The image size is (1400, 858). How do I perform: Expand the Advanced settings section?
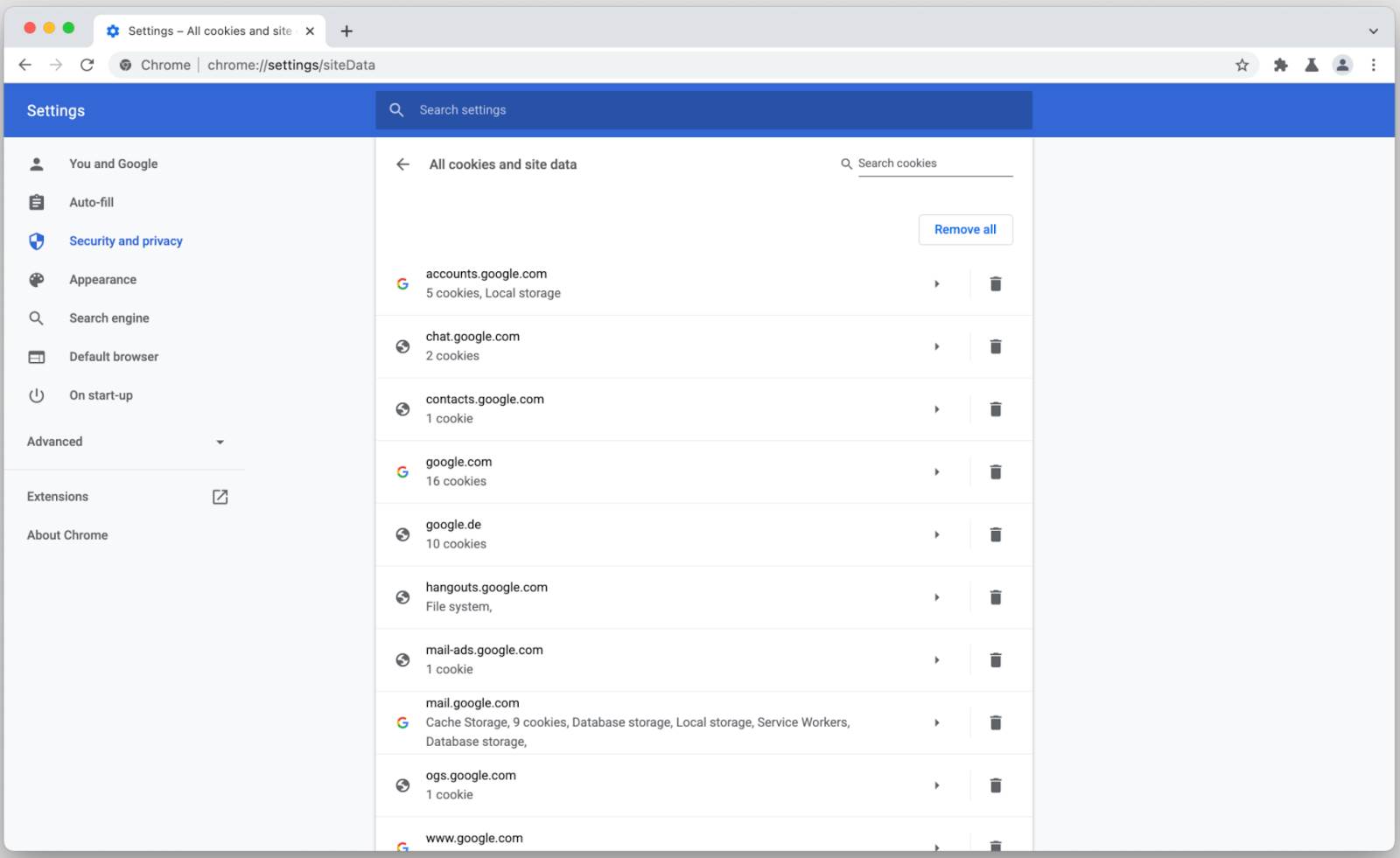pyautogui.click(x=220, y=442)
